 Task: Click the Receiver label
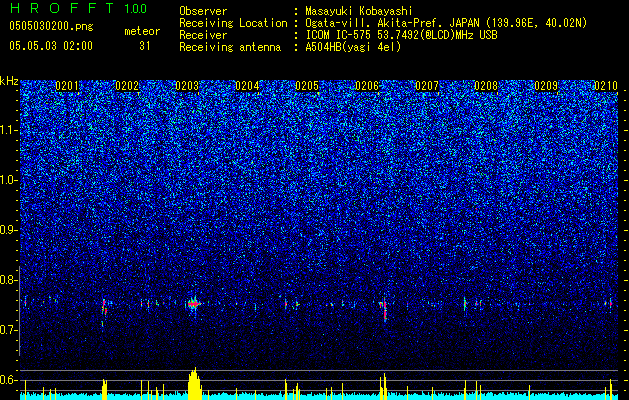(x=203, y=35)
